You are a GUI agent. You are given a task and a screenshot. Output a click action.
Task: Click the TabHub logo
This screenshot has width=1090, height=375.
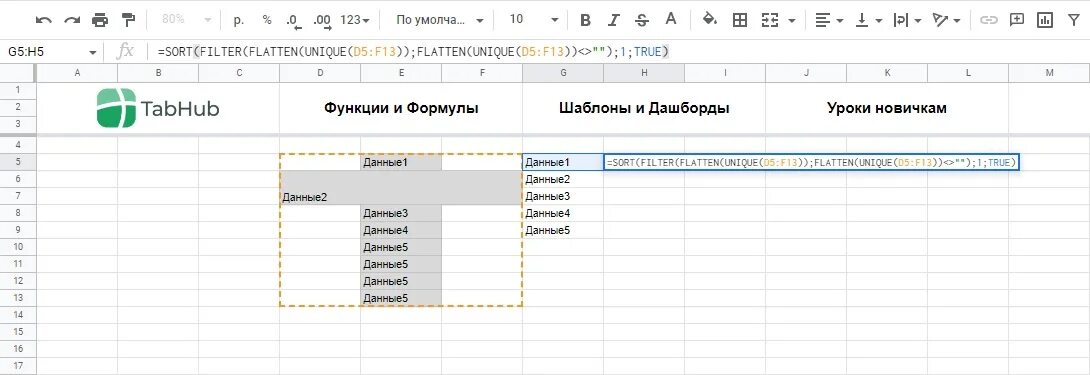tap(158, 108)
